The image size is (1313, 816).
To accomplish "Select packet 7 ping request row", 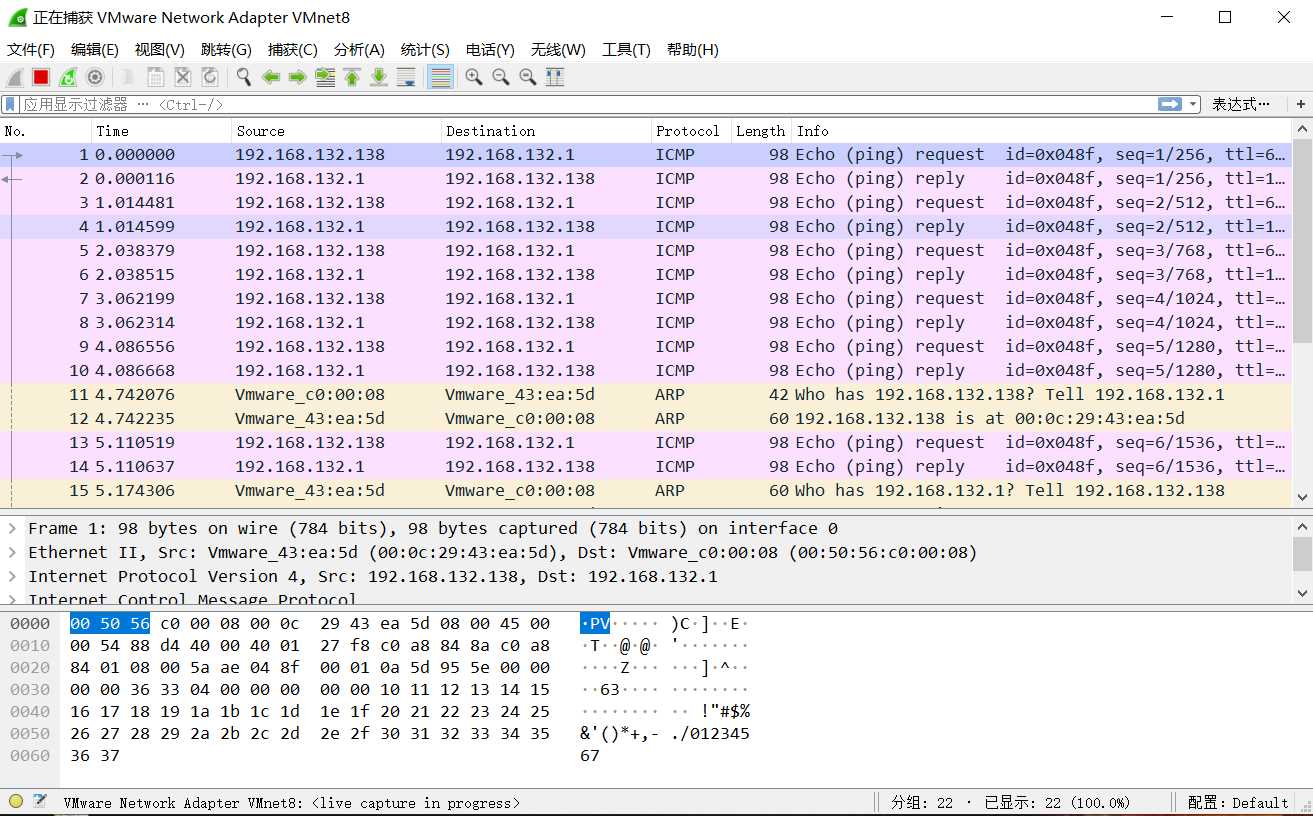I will (x=646, y=298).
